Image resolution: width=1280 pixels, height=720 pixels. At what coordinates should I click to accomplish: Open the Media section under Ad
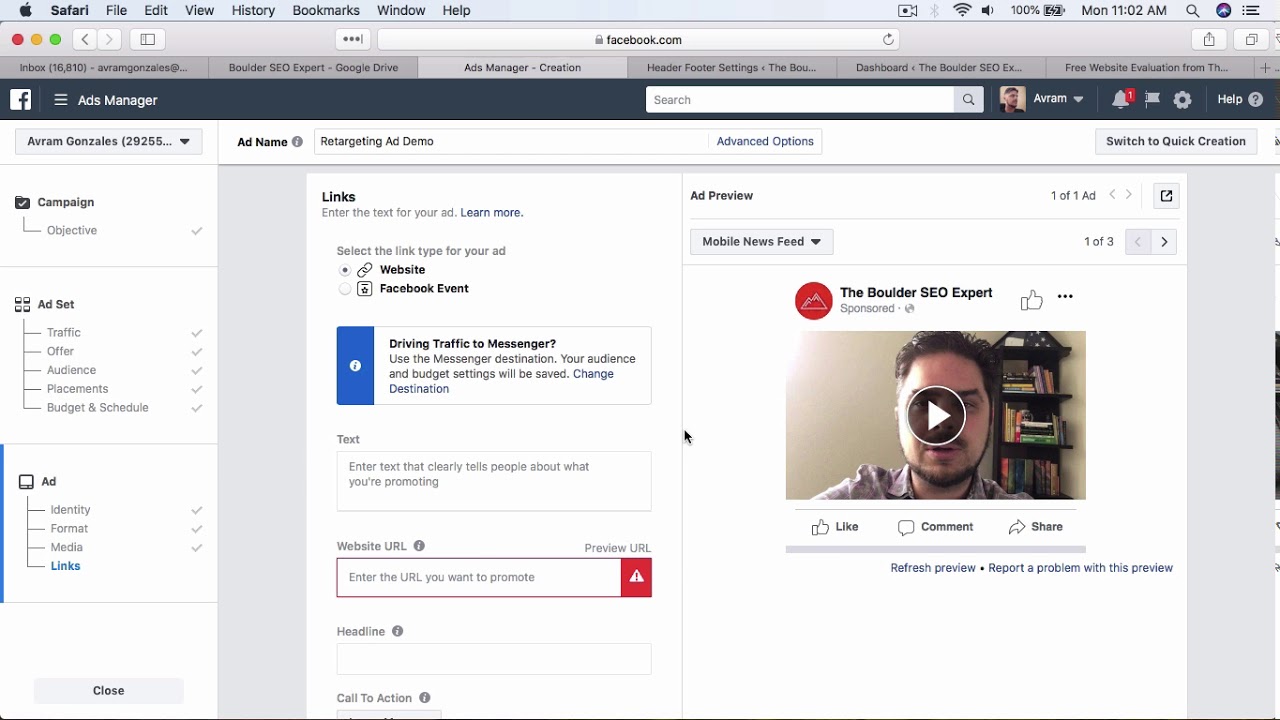[x=66, y=547]
